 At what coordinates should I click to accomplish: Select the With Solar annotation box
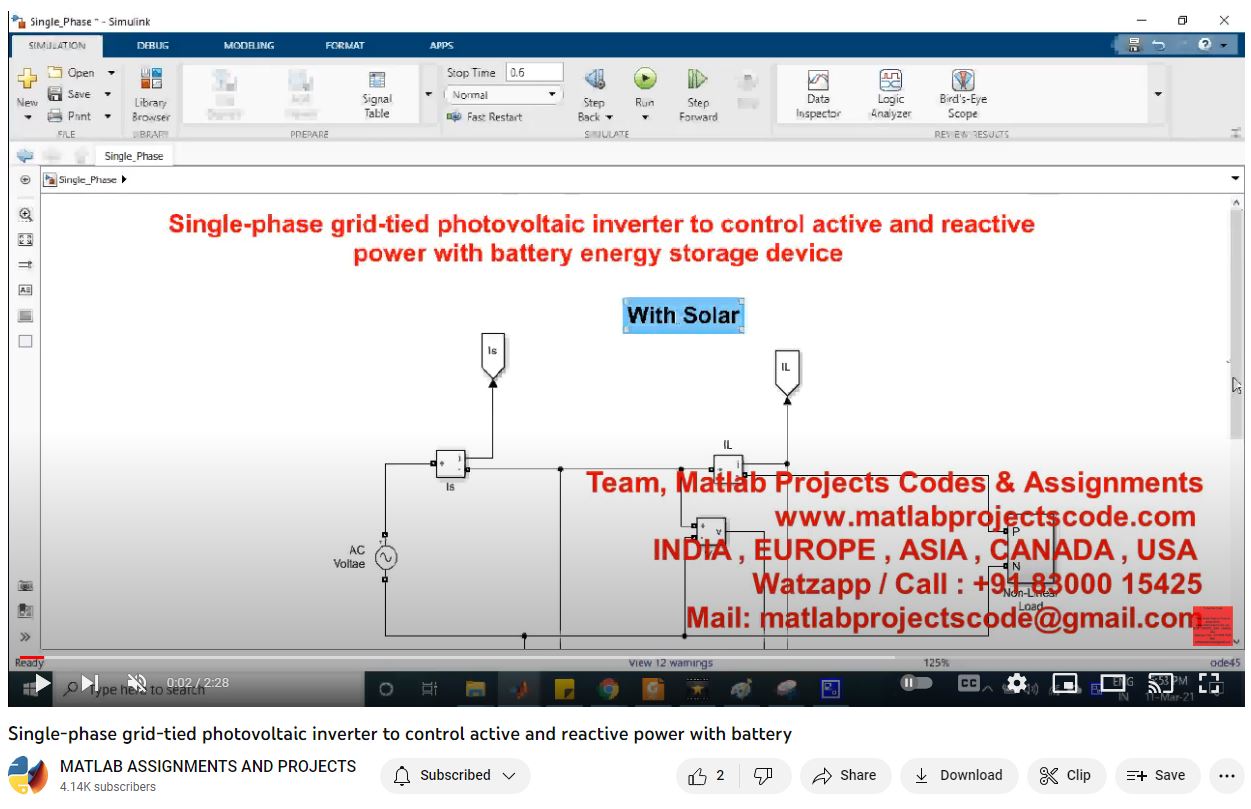[x=684, y=315]
